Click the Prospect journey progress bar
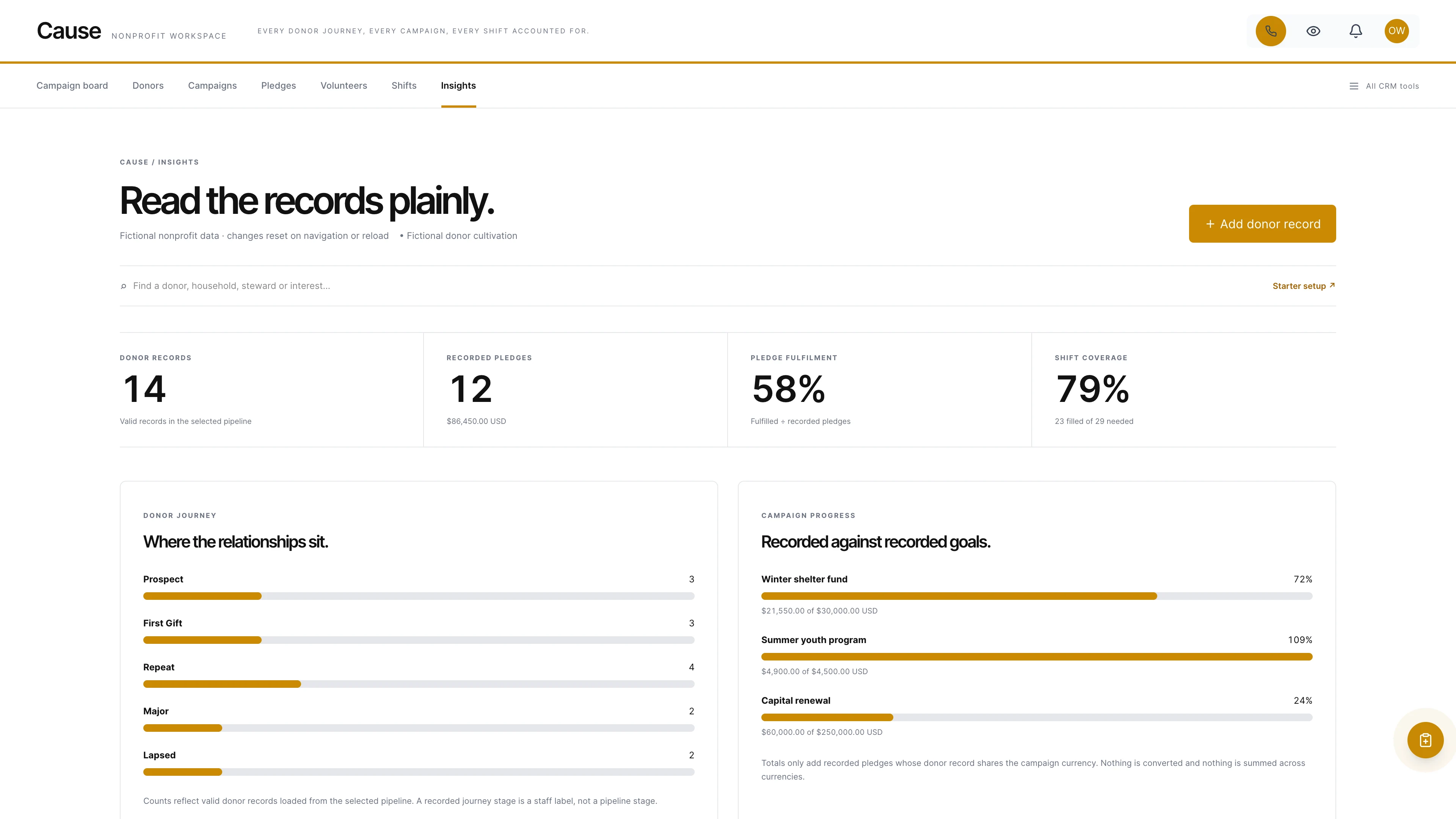 click(x=418, y=596)
